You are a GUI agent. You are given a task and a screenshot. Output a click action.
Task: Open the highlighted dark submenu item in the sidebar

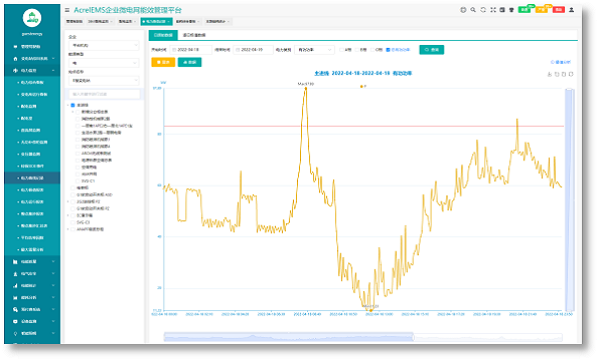coord(32,178)
